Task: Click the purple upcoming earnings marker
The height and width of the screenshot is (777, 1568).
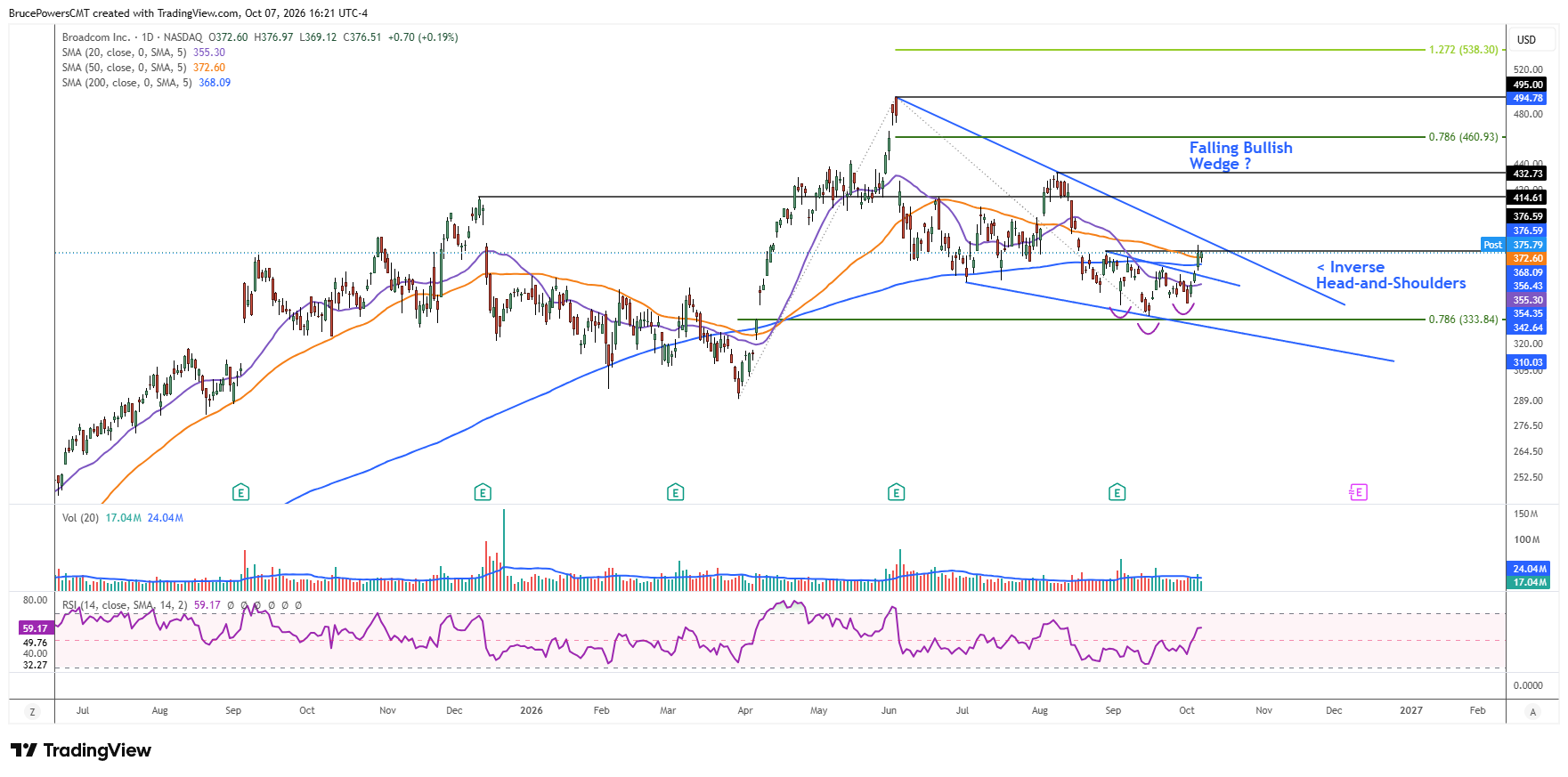Action: click(x=1358, y=492)
